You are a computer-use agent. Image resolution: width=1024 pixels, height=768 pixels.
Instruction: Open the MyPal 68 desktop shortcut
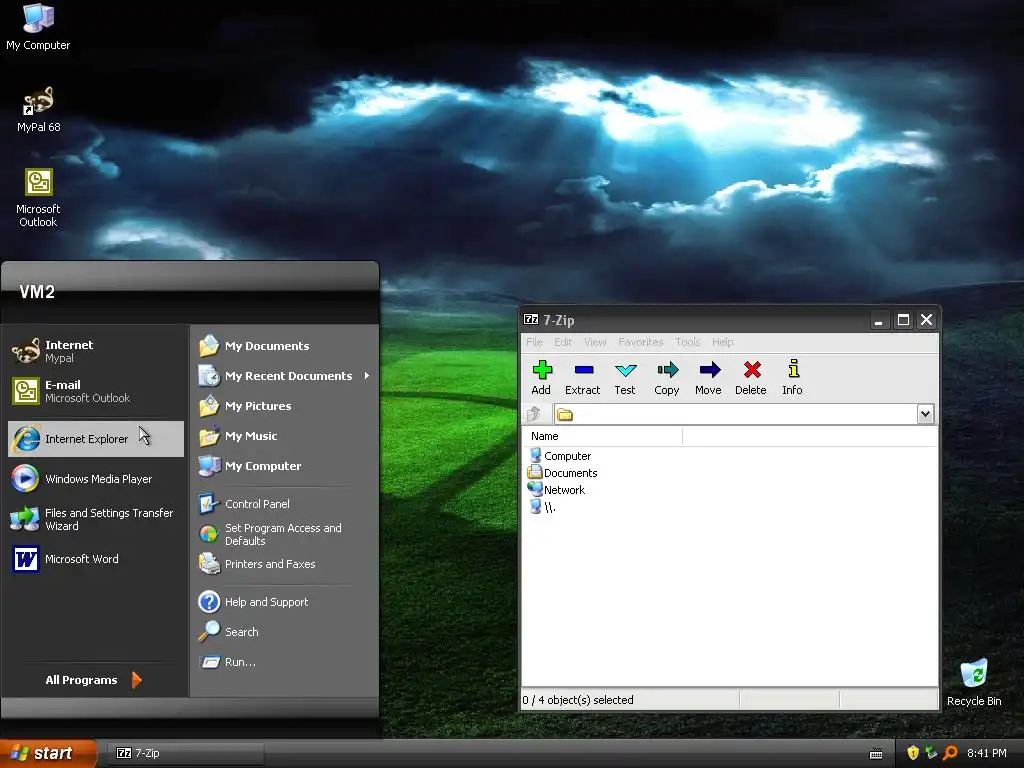[x=38, y=110]
